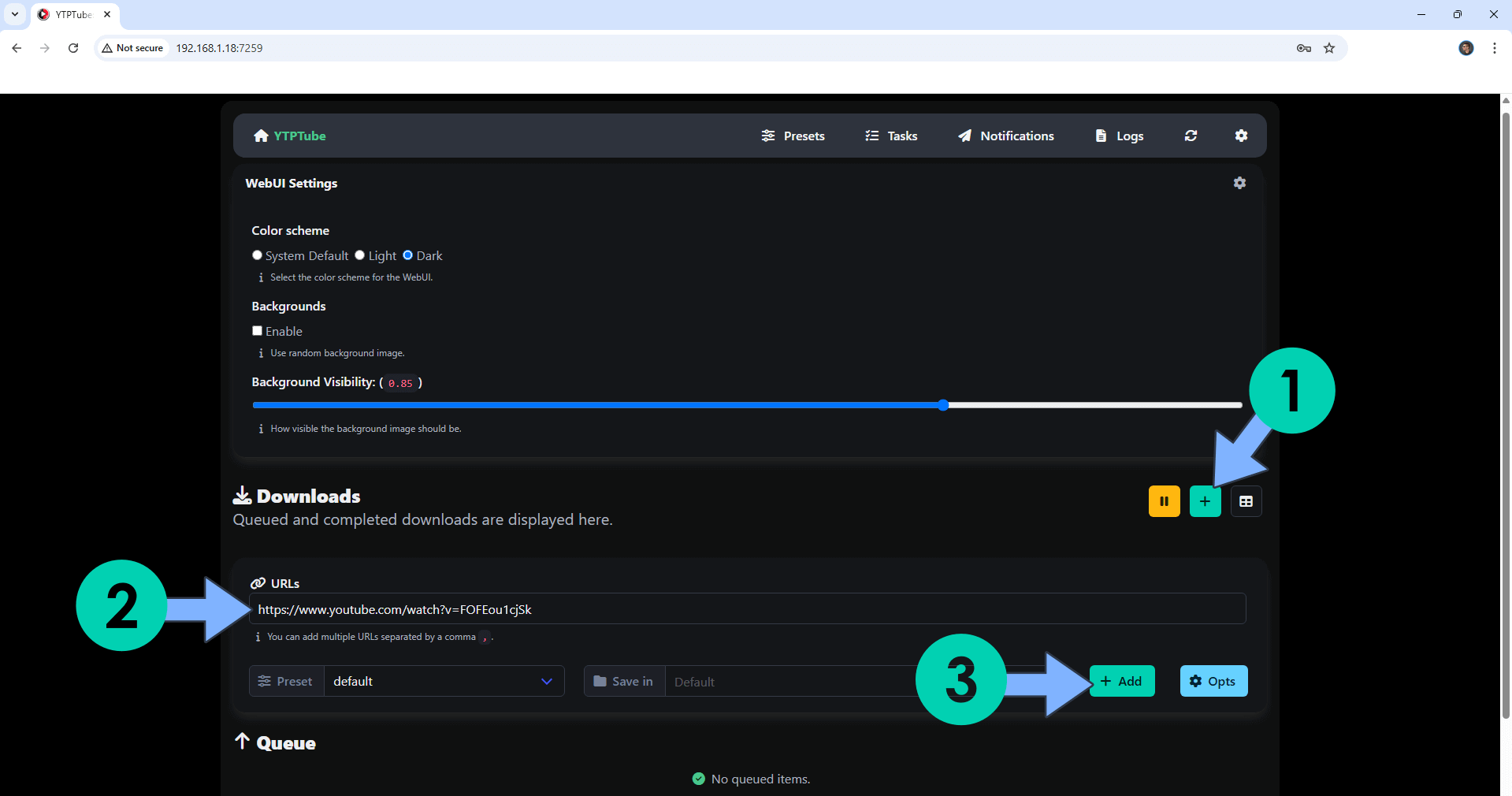Click the yellow pause downloads button
1512x796 pixels.
(1164, 501)
